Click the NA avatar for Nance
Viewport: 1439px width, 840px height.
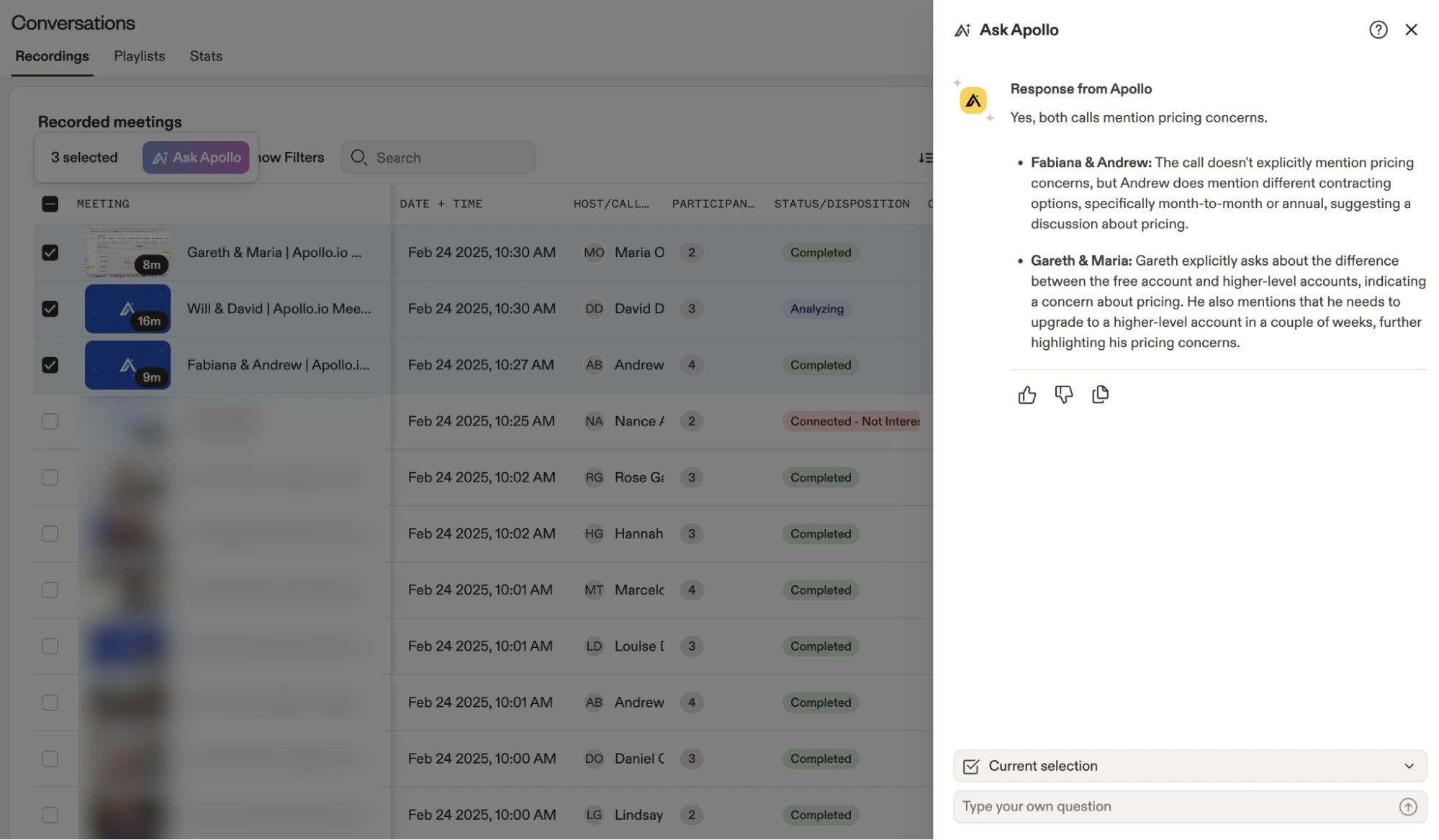[x=594, y=421]
